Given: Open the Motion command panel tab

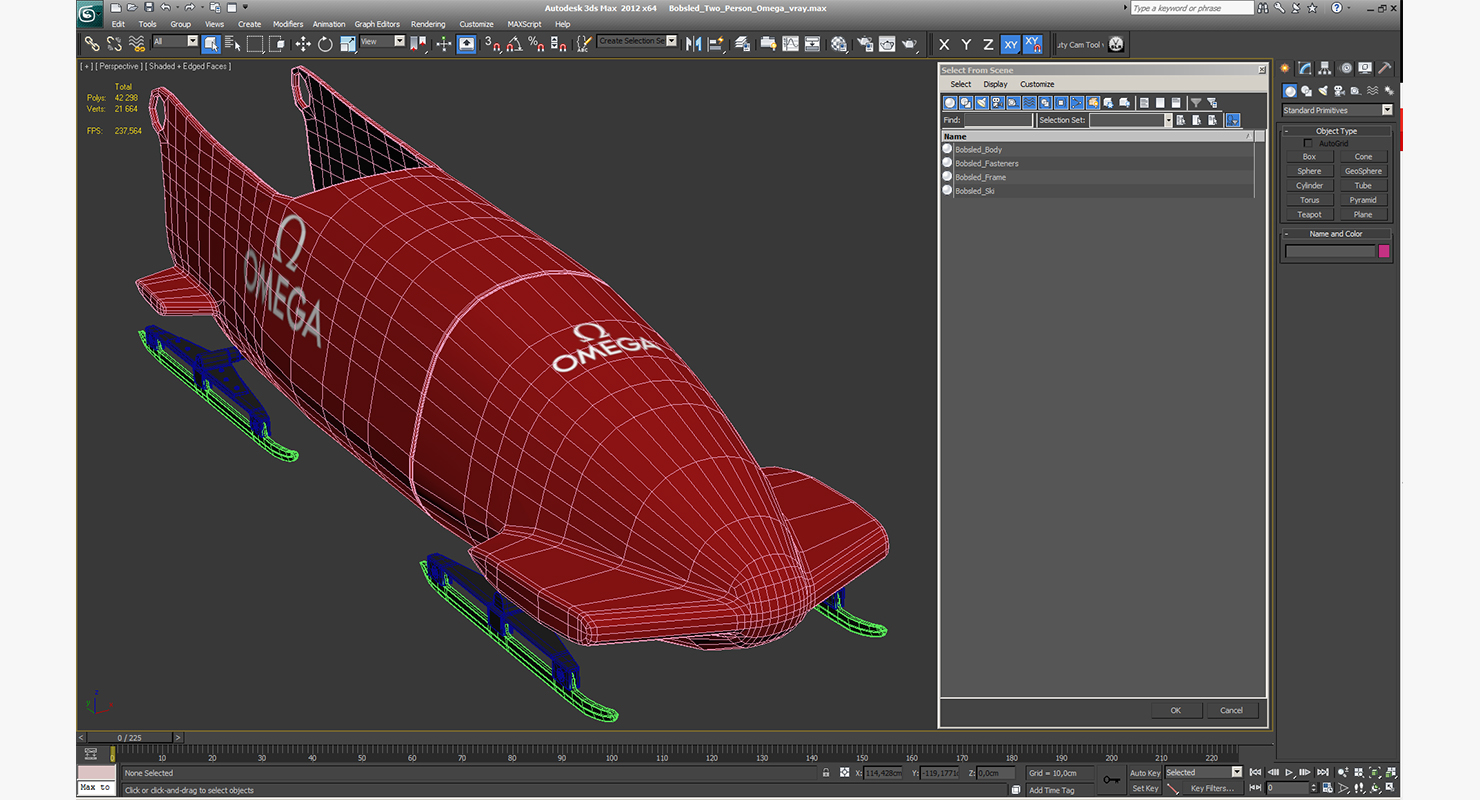Looking at the screenshot, I should pyautogui.click(x=1345, y=68).
